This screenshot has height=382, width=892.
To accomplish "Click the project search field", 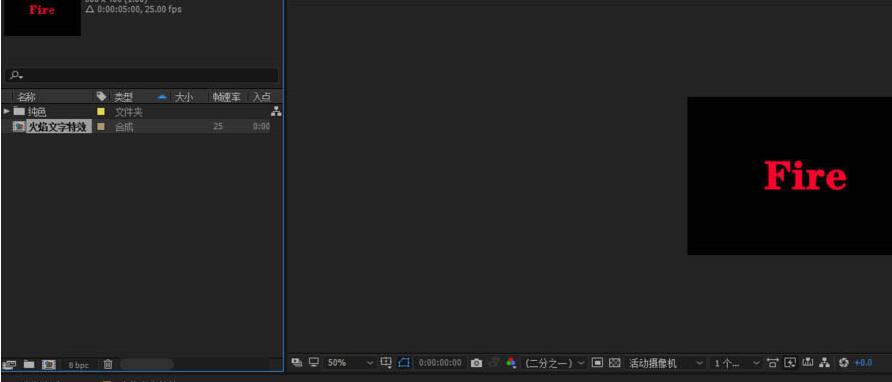I will [x=142, y=75].
